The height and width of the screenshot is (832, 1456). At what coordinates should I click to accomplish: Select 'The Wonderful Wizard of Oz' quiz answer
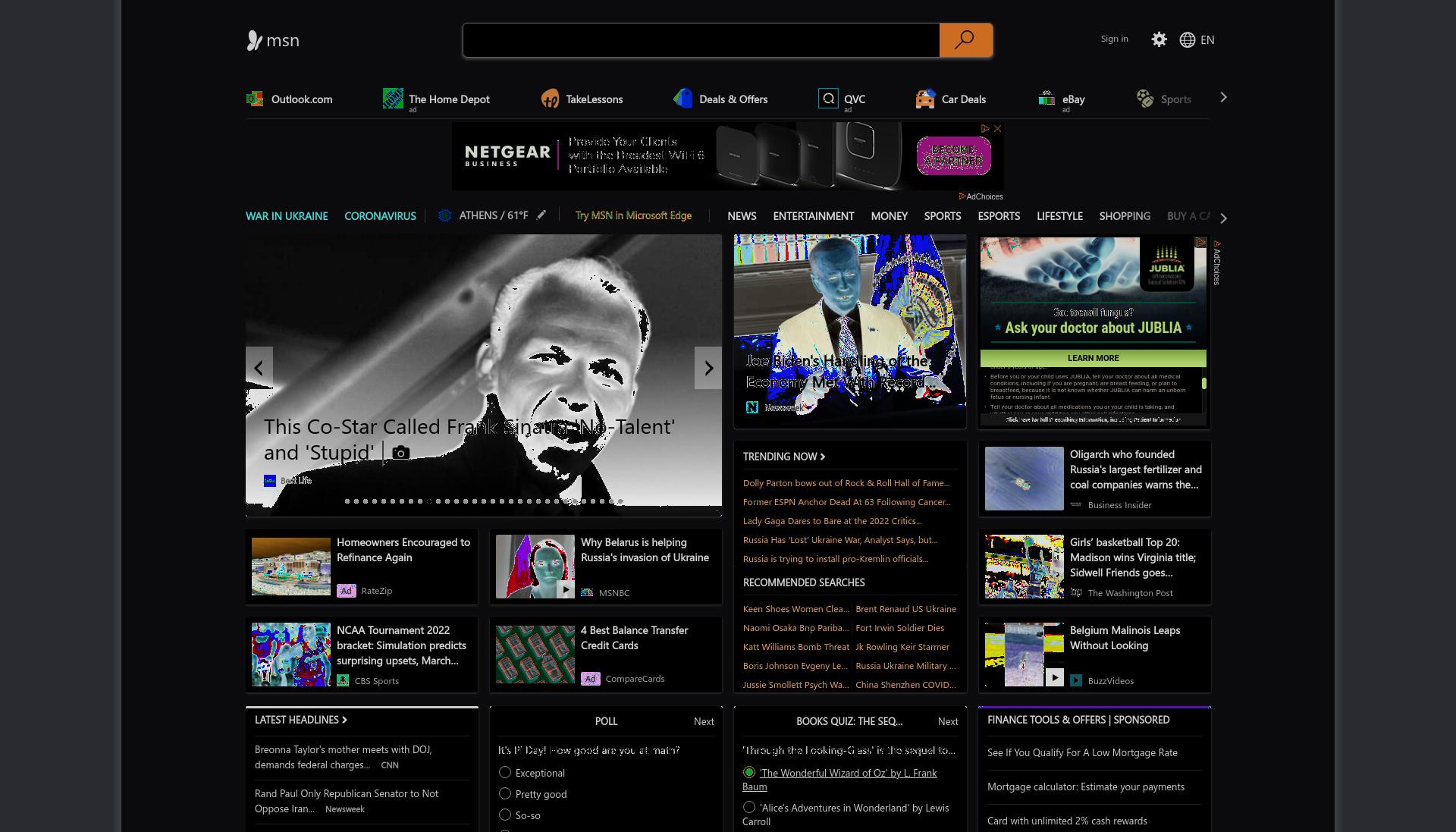(x=749, y=772)
